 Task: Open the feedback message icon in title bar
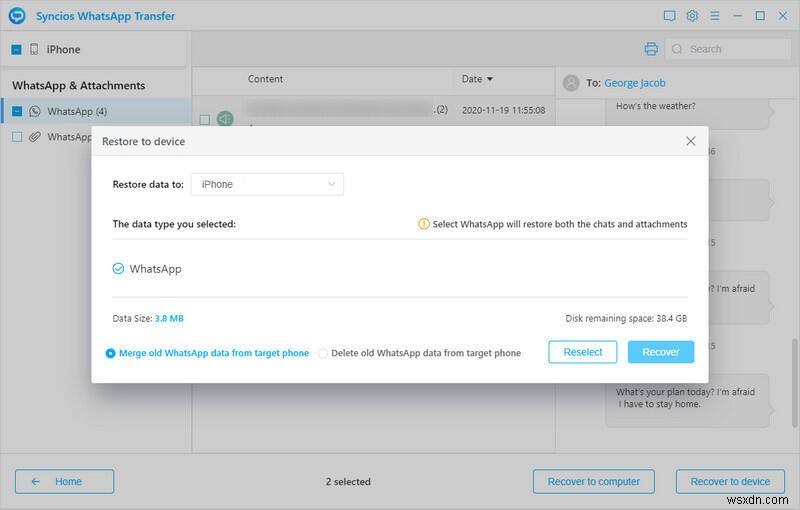[669, 16]
